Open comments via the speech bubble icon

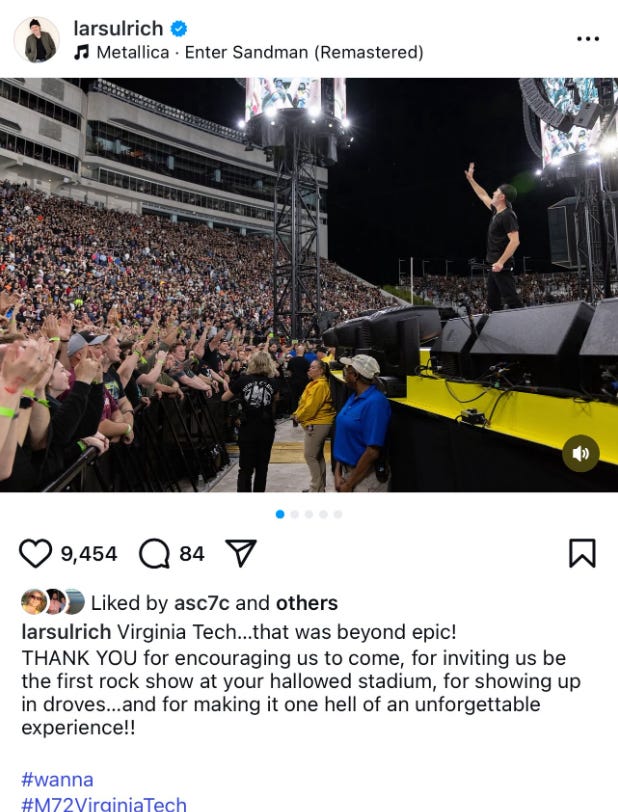[x=154, y=553]
